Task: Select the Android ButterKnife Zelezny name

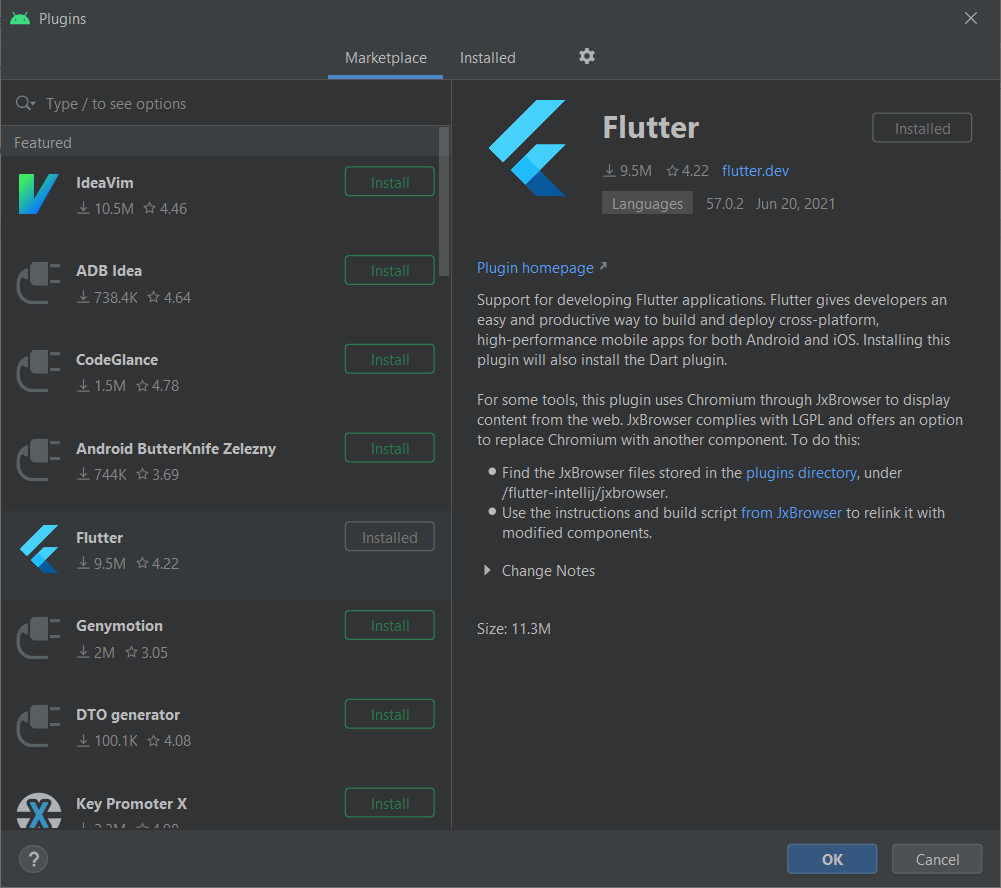Action: tap(176, 449)
